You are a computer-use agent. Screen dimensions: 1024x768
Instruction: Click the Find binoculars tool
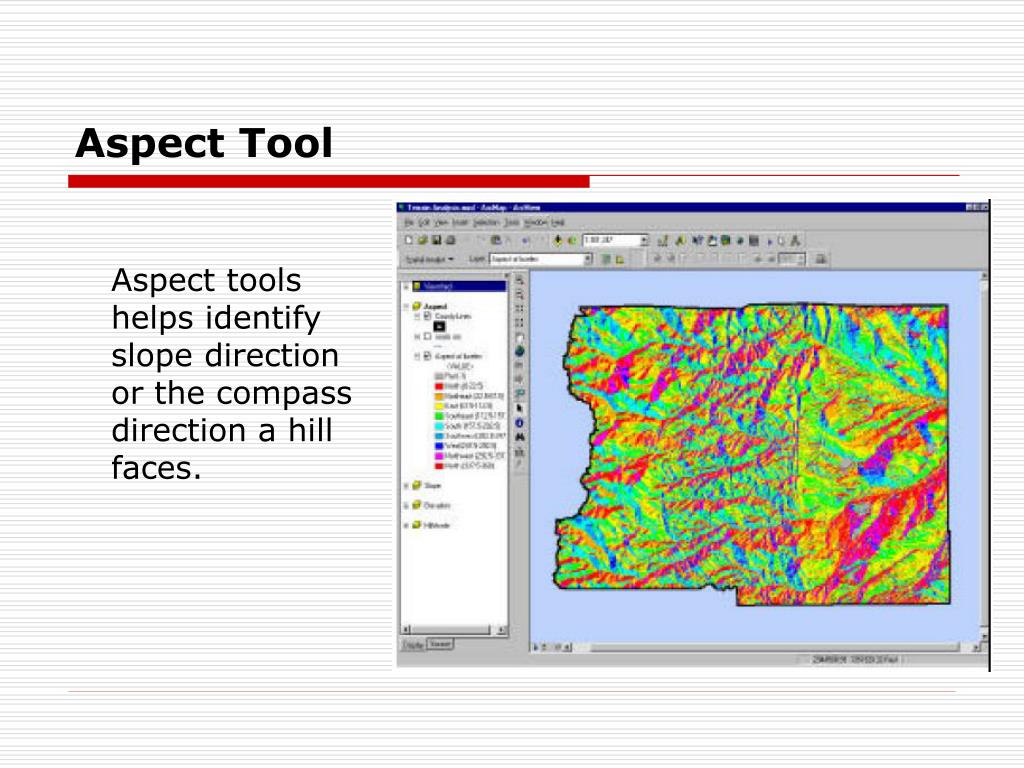520,437
